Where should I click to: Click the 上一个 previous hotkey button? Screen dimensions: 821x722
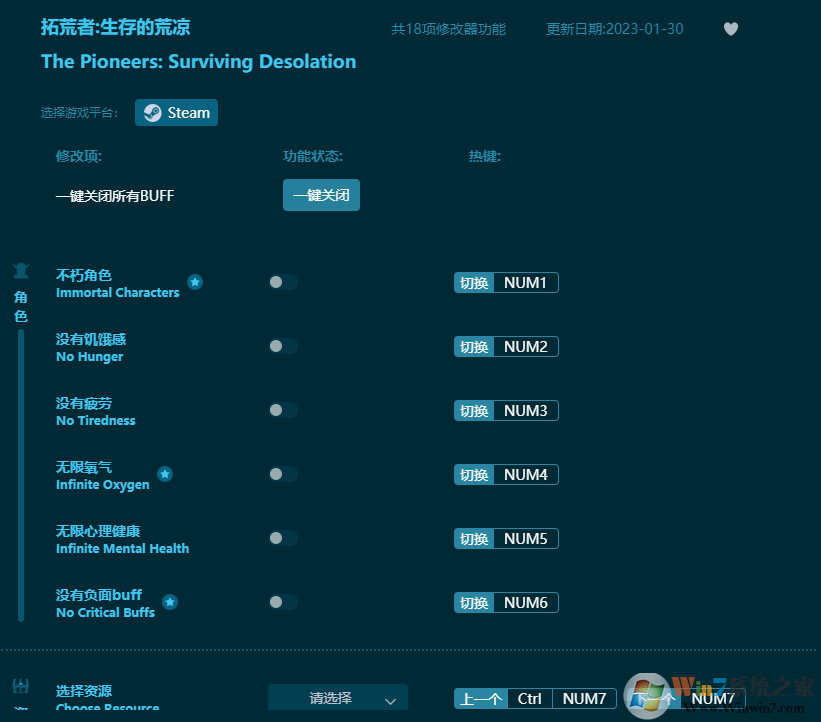[481, 698]
